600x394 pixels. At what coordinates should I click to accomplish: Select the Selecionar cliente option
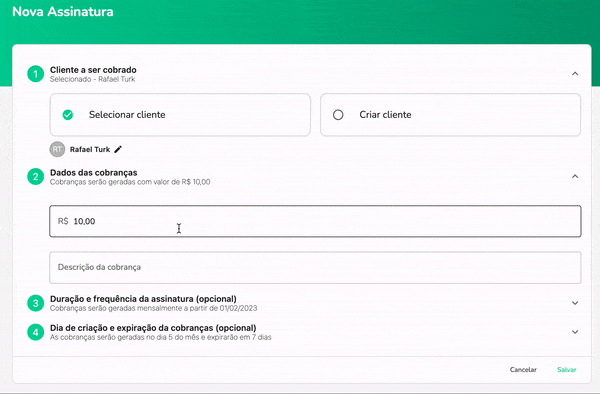[x=180, y=115]
